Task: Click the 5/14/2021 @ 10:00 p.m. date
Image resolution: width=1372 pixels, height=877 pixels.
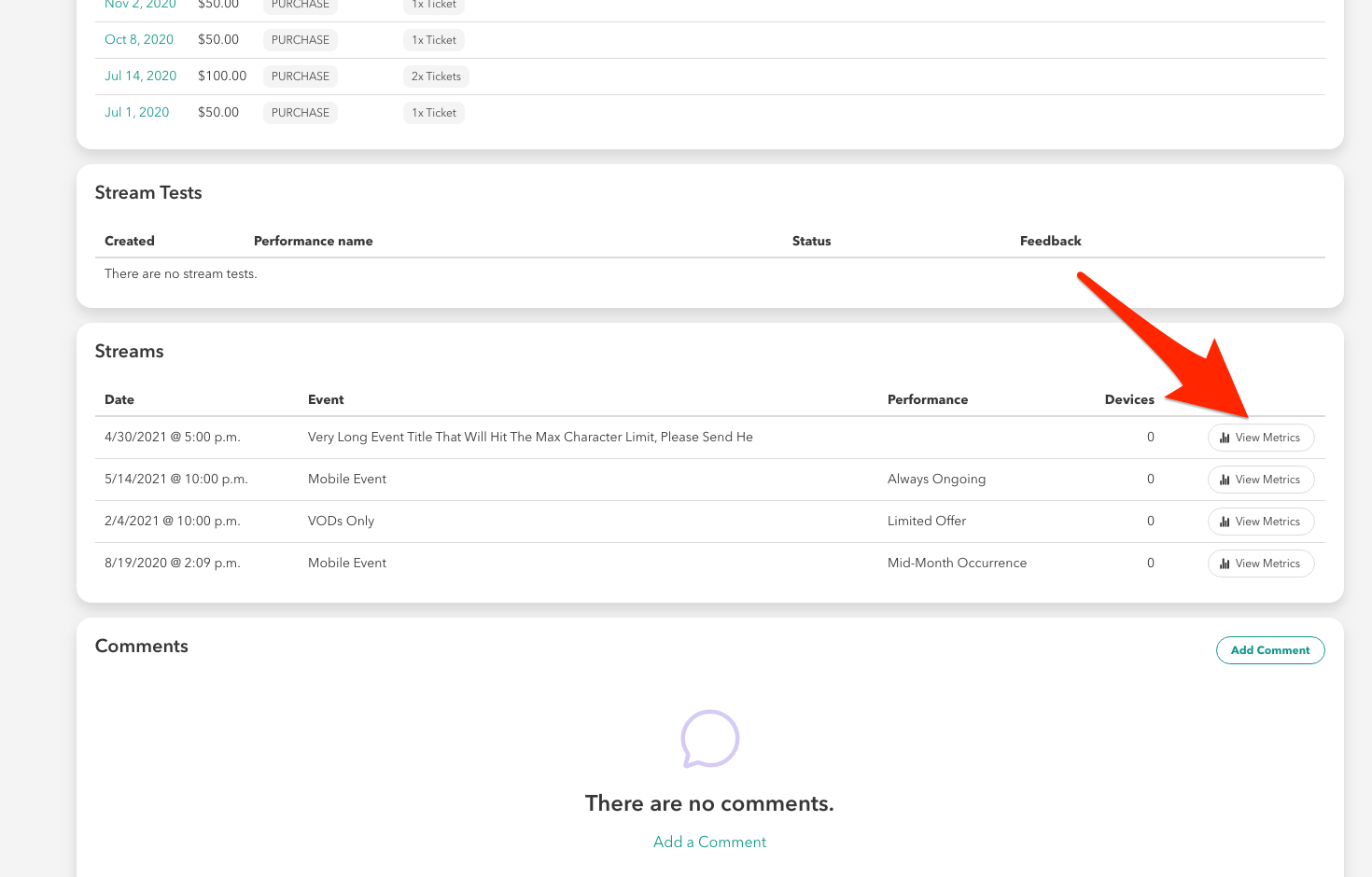Action: [176, 479]
